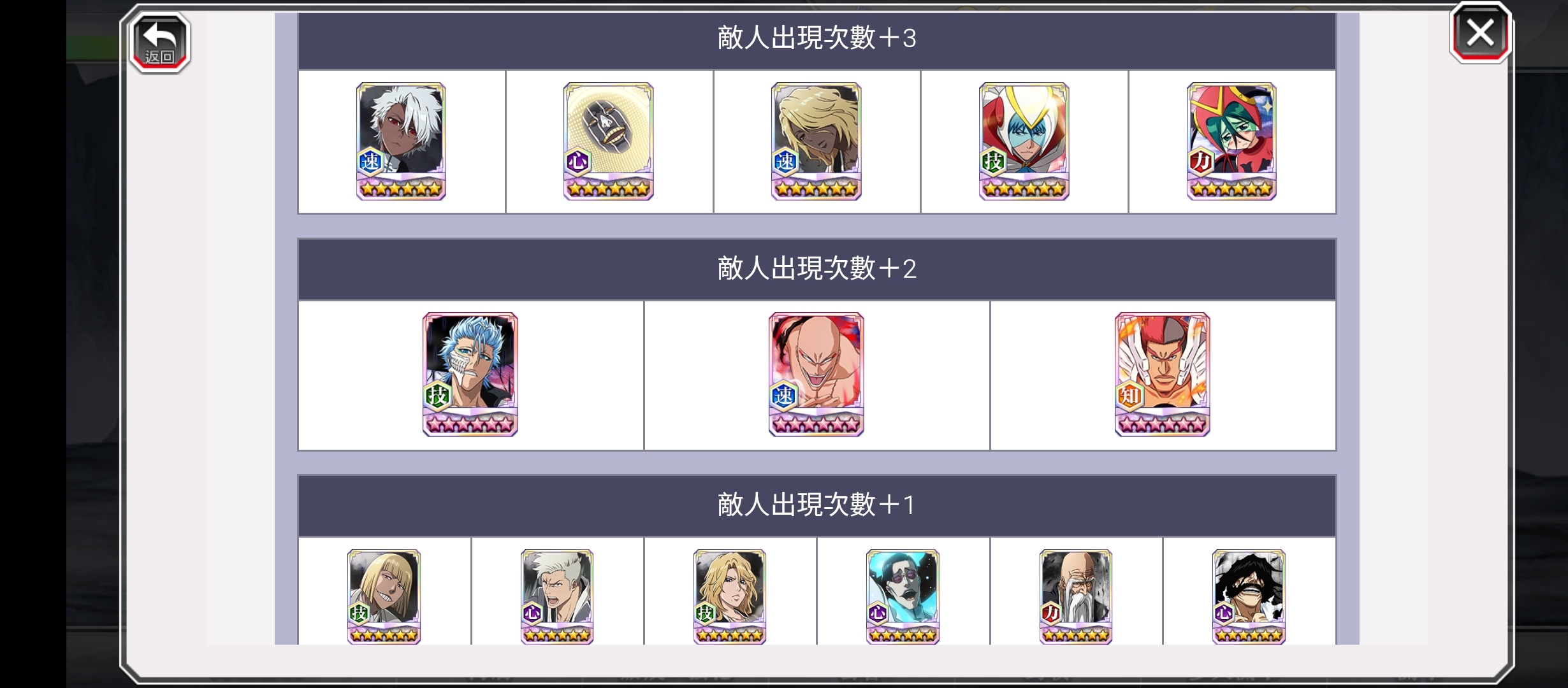Select blonde bob 技 character in +1 row
Screen dimensions: 1568x688
coord(384,597)
